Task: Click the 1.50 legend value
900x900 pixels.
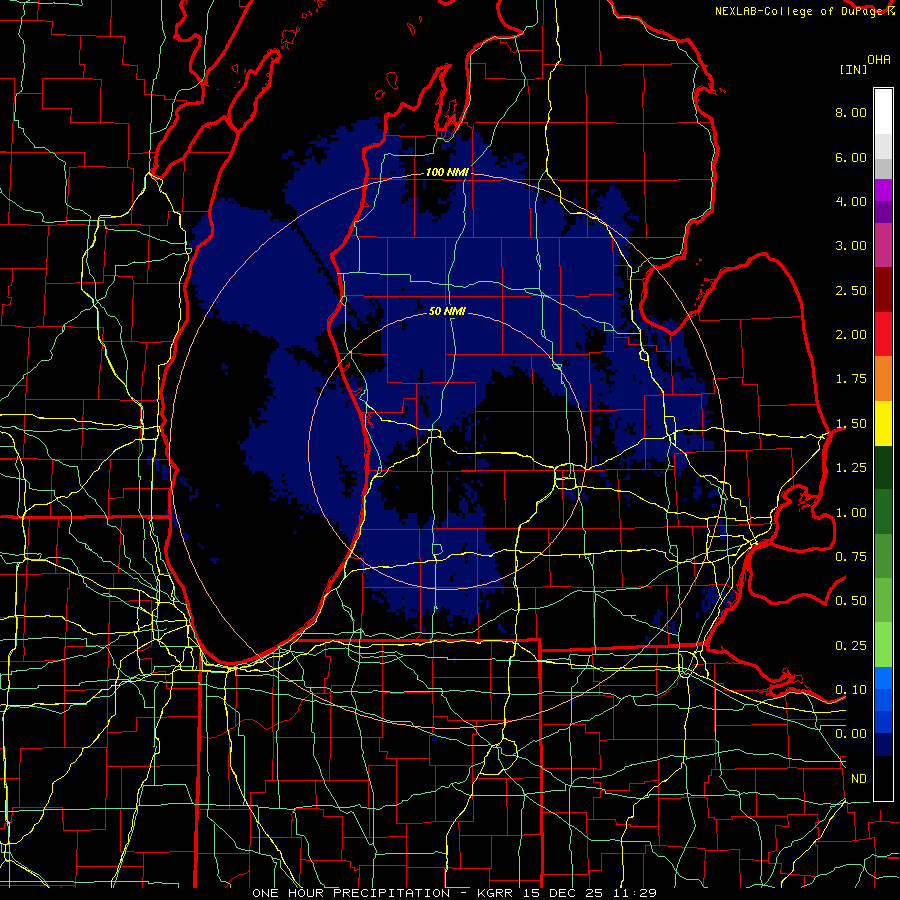Action: pos(851,424)
